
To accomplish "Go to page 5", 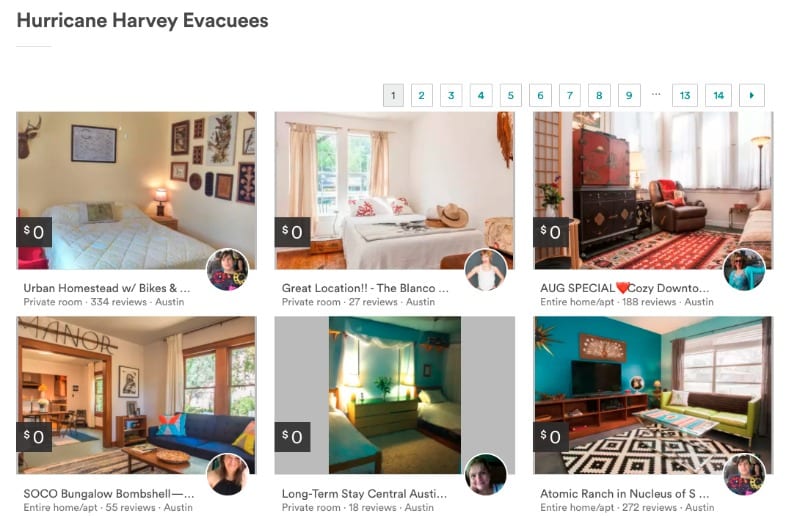I will [511, 95].
